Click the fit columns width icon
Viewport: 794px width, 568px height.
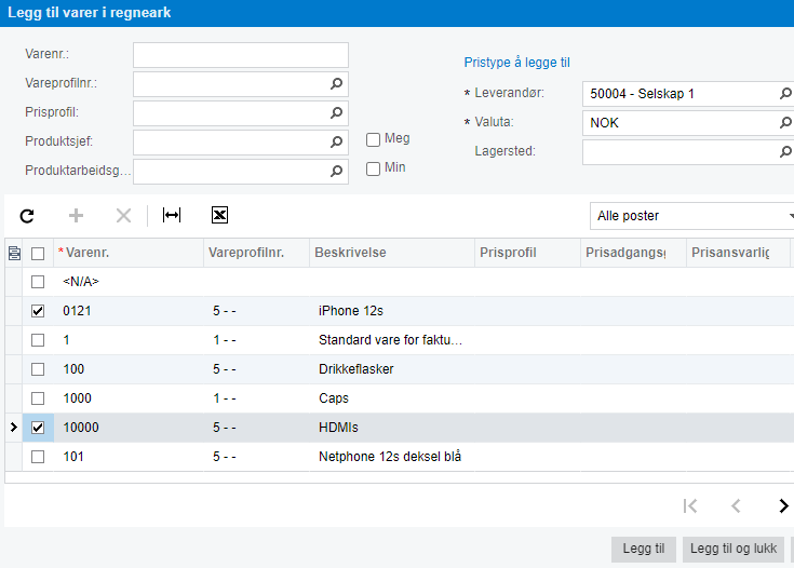[x=172, y=215]
